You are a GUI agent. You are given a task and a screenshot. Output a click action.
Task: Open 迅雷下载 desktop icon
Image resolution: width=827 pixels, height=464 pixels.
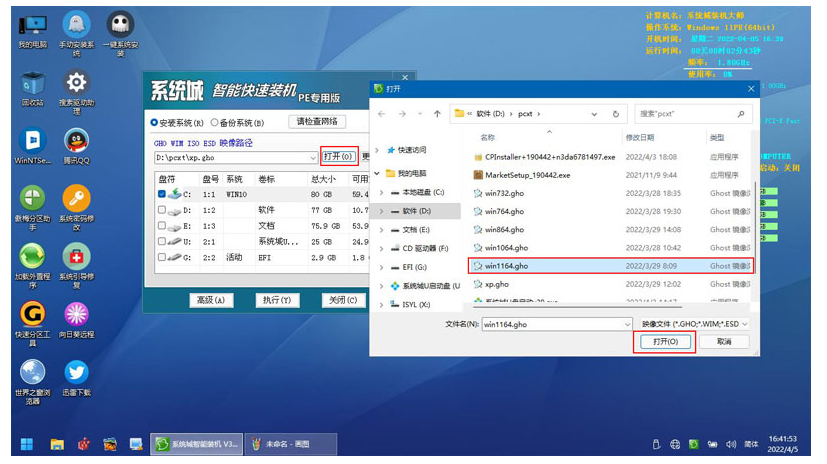(76, 373)
